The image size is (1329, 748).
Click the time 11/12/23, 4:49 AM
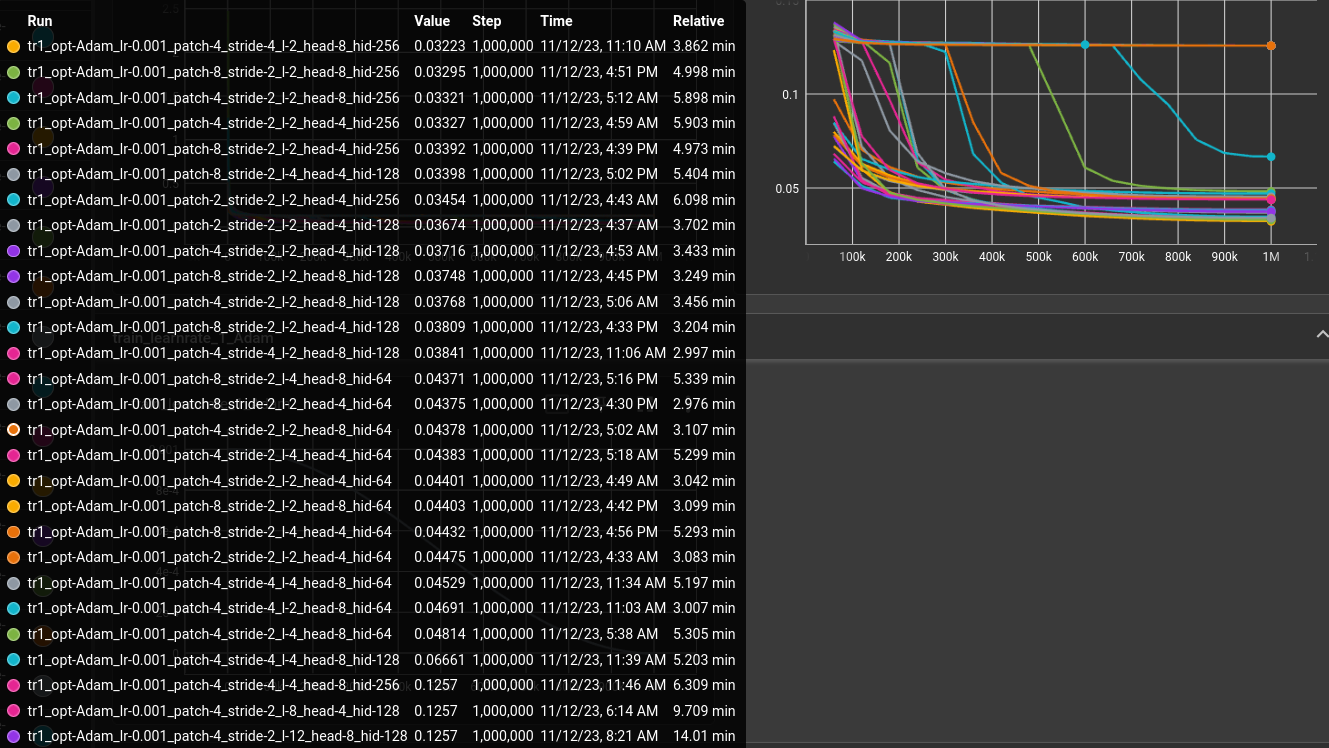tap(599, 481)
